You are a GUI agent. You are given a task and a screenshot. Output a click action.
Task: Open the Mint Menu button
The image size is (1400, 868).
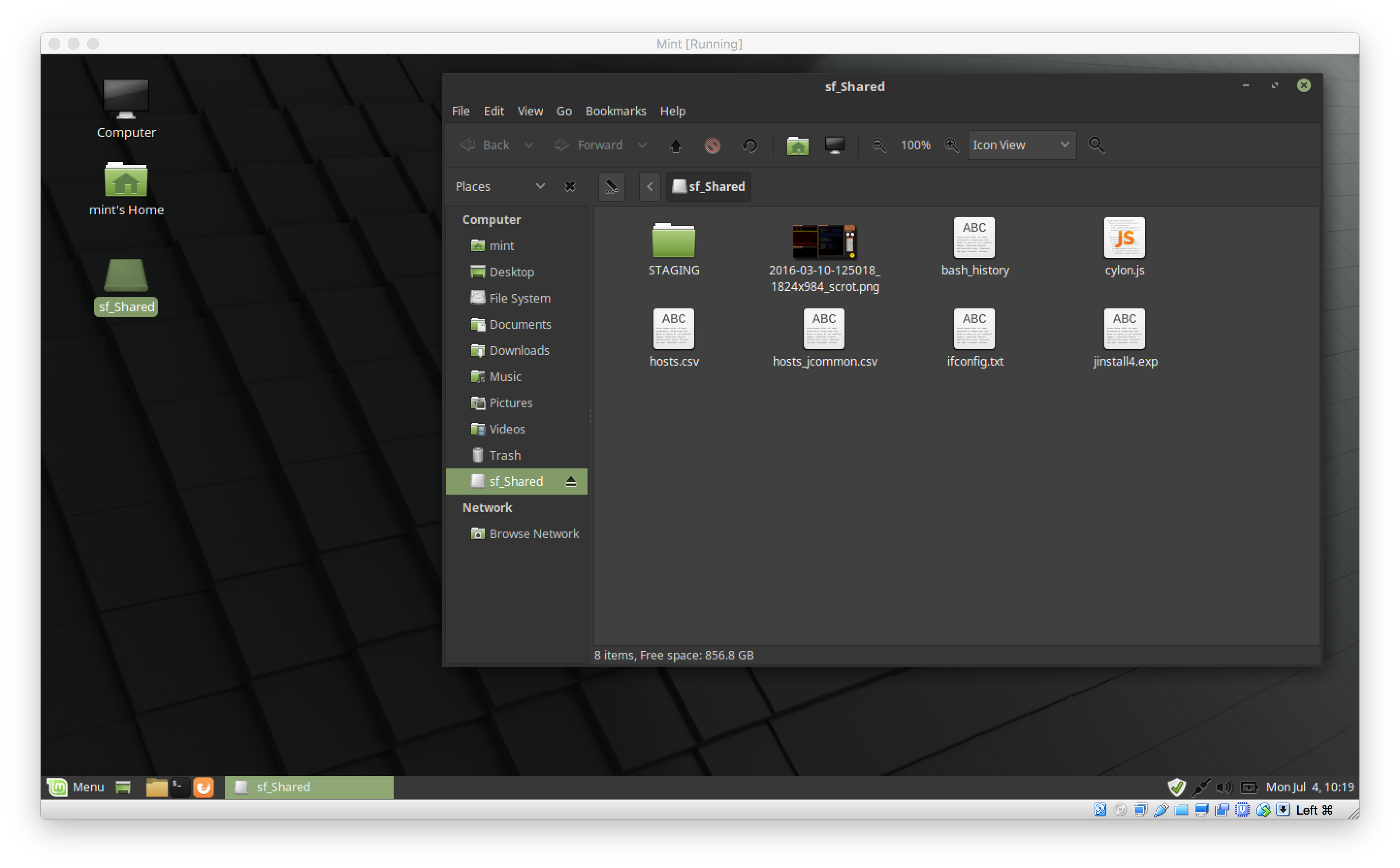click(76, 787)
